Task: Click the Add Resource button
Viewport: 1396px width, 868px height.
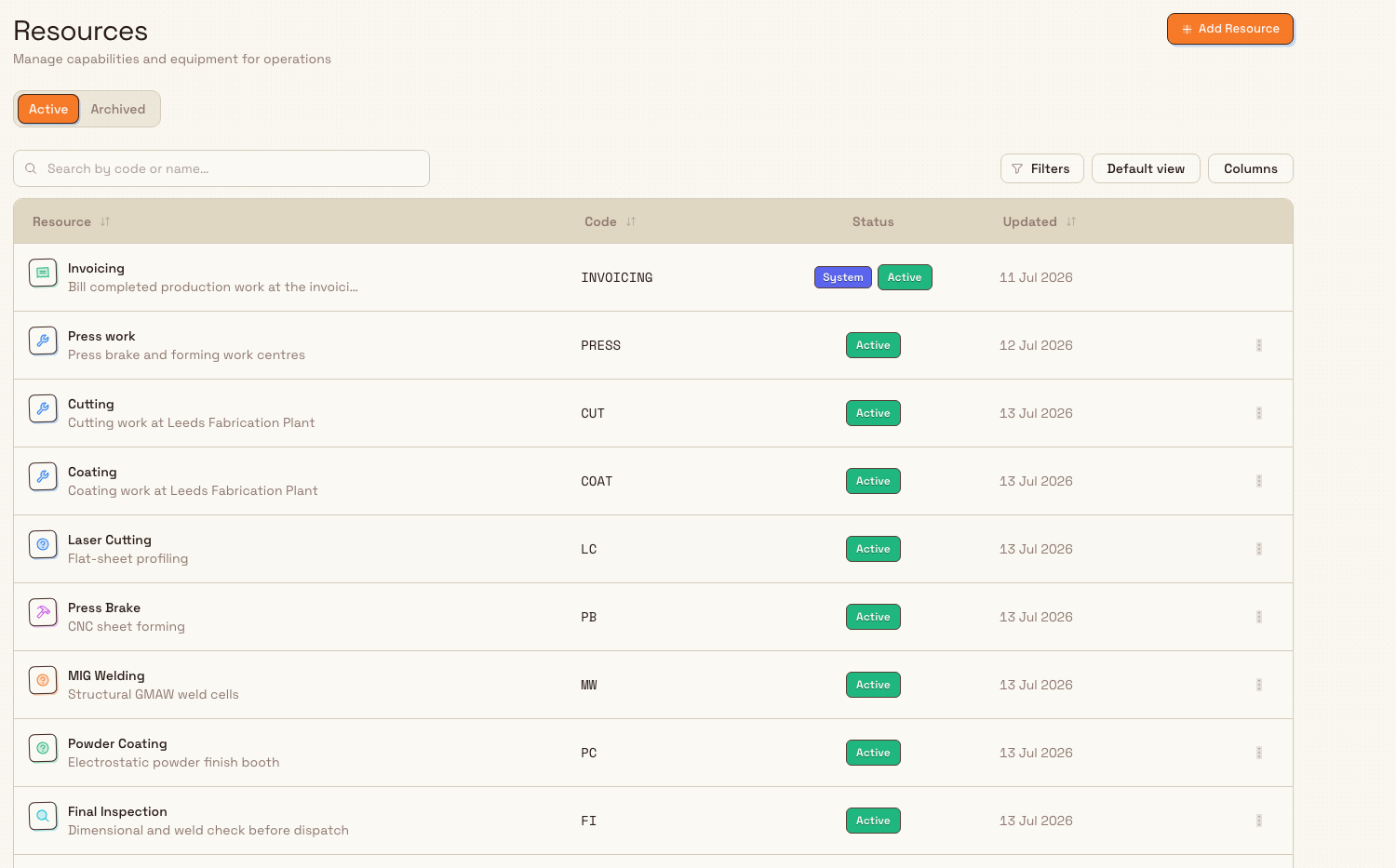Action: point(1230,29)
